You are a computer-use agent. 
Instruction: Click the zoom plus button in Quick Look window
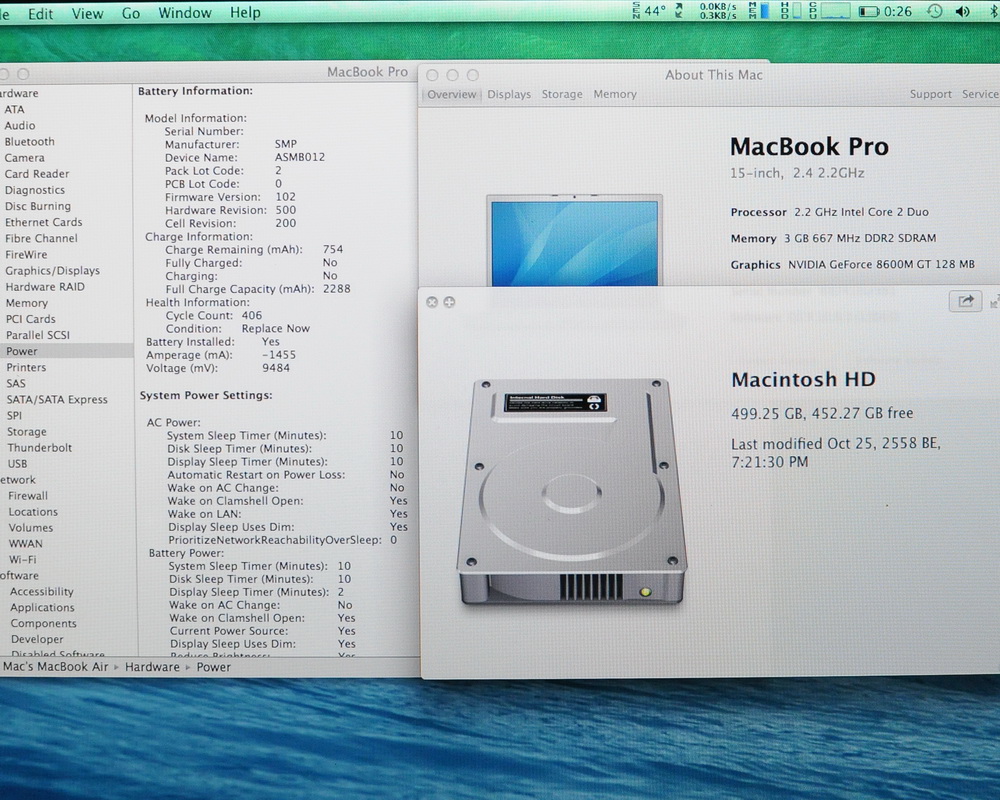449,302
